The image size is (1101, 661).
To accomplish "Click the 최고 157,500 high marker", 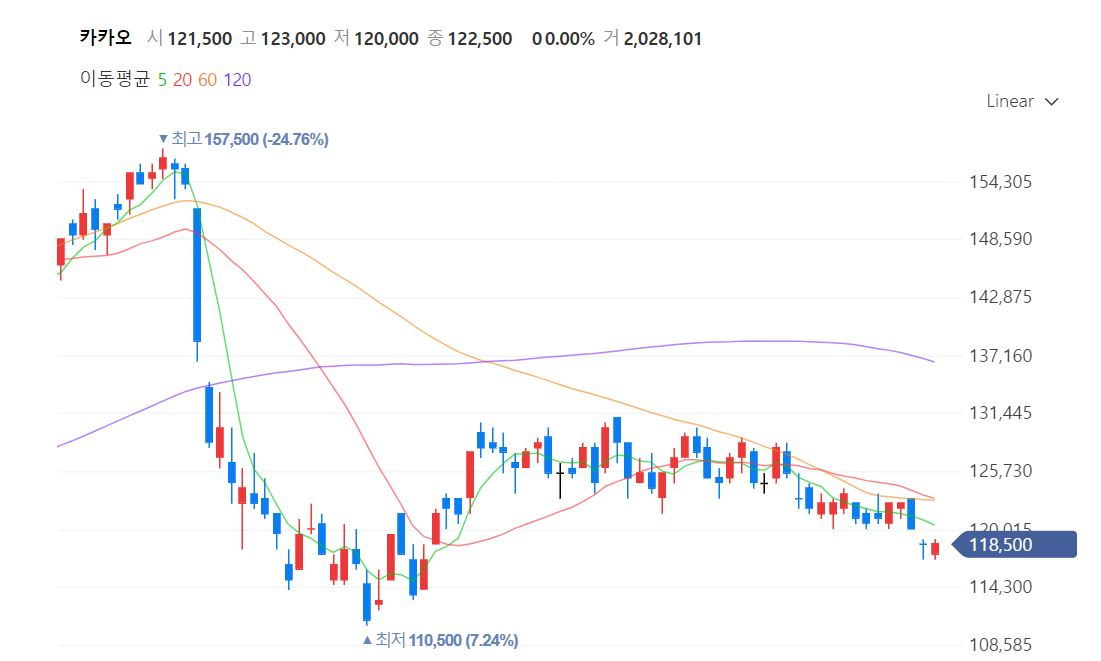I will point(244,139).
